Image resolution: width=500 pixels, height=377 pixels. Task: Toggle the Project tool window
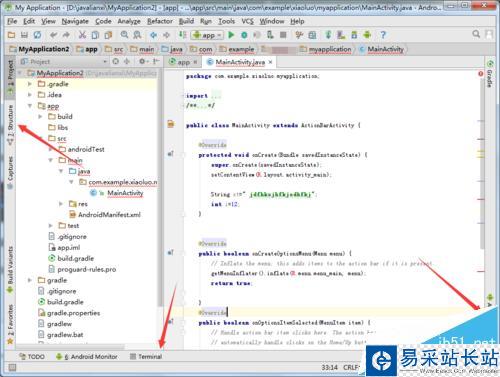(x=10, y=77)
